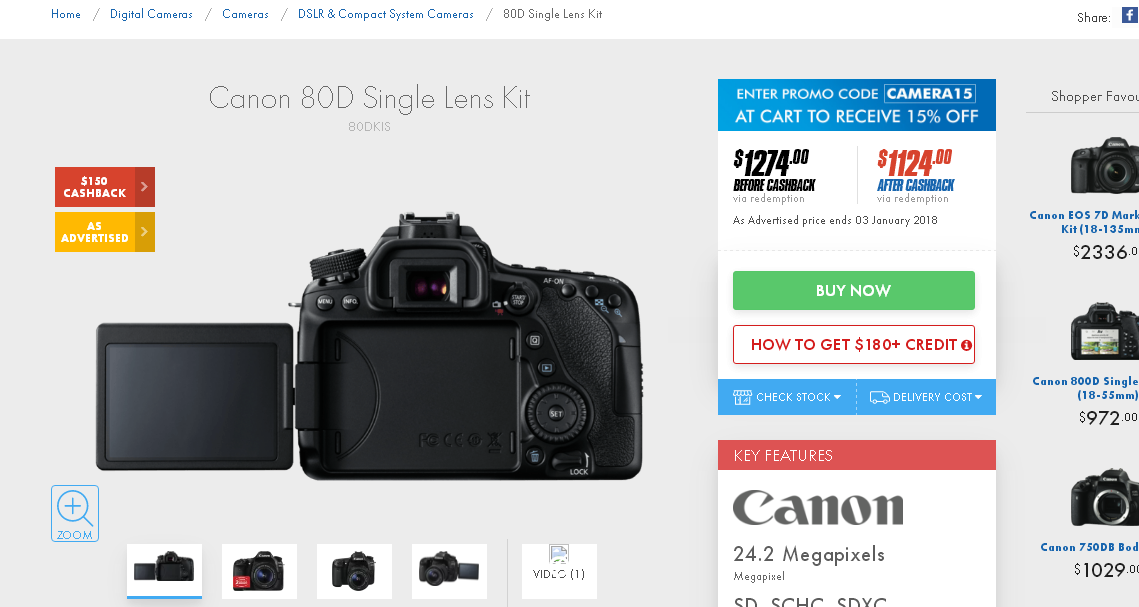
Task: Open the VIDEO (1) media item
Action: tap(559, 571)
